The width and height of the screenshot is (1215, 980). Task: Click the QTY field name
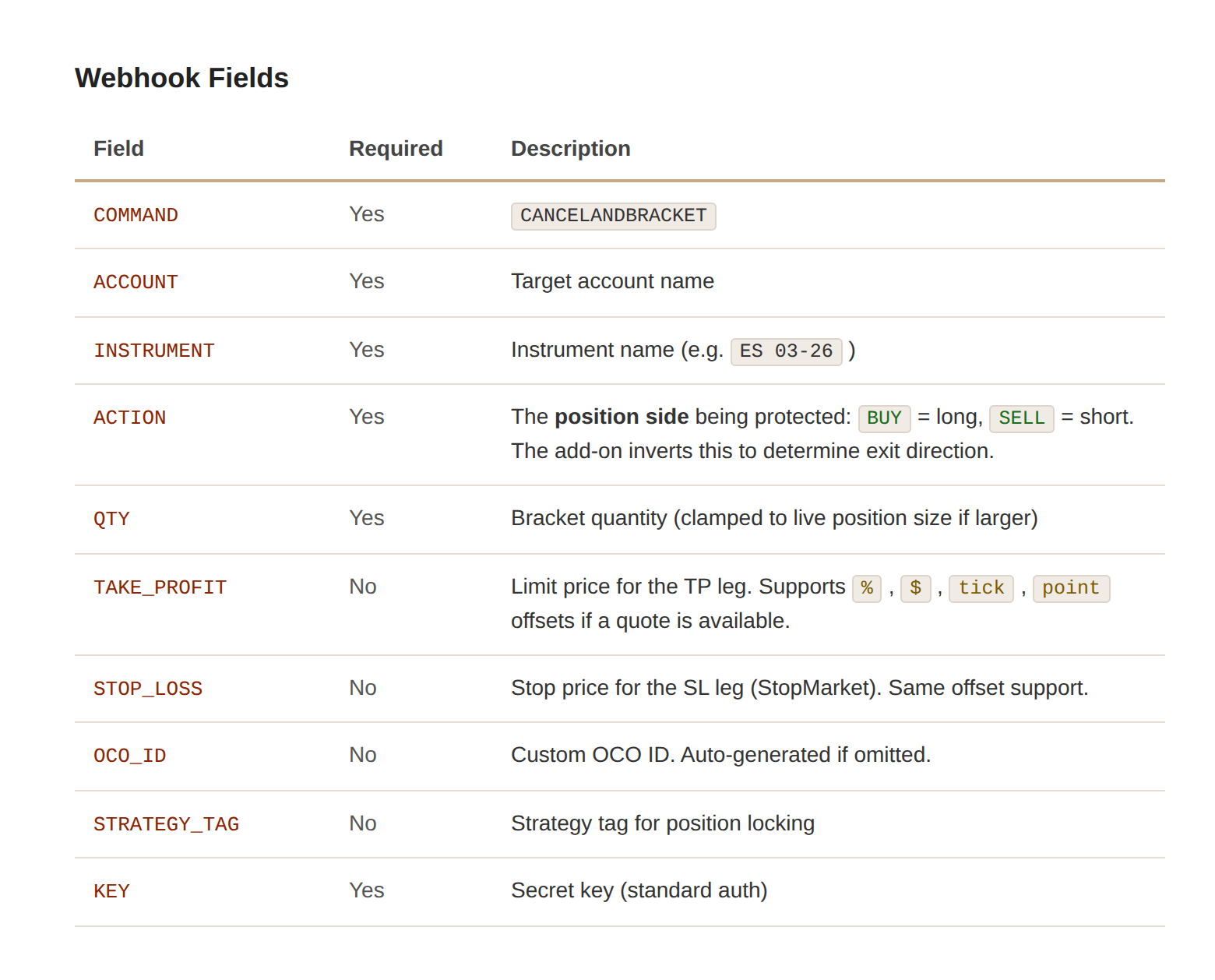click(x=111, y=519)
